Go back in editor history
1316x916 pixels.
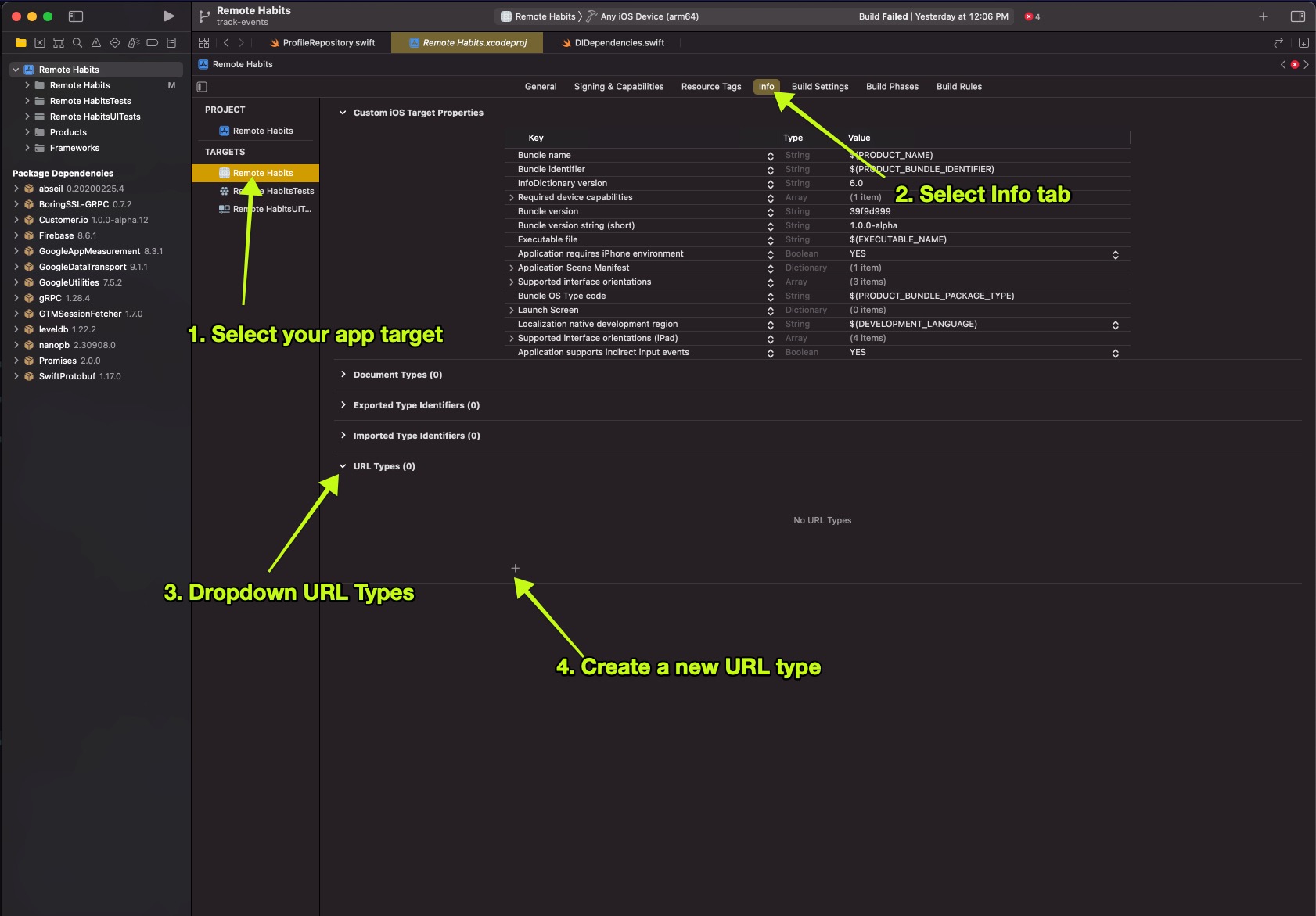pos(226,43)
